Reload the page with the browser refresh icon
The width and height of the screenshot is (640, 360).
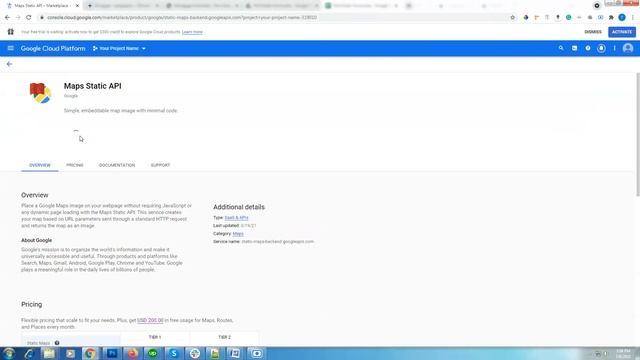(x=29, y=18)
